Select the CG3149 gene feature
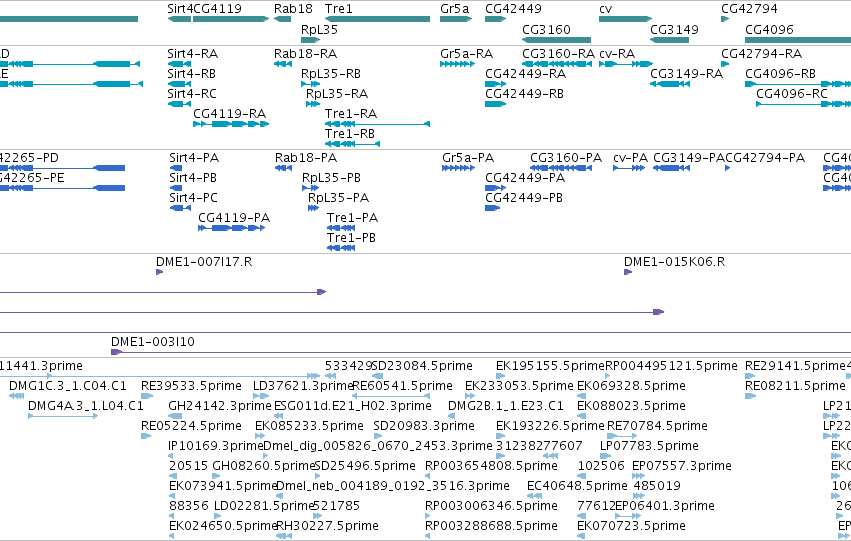 [669, 40]
